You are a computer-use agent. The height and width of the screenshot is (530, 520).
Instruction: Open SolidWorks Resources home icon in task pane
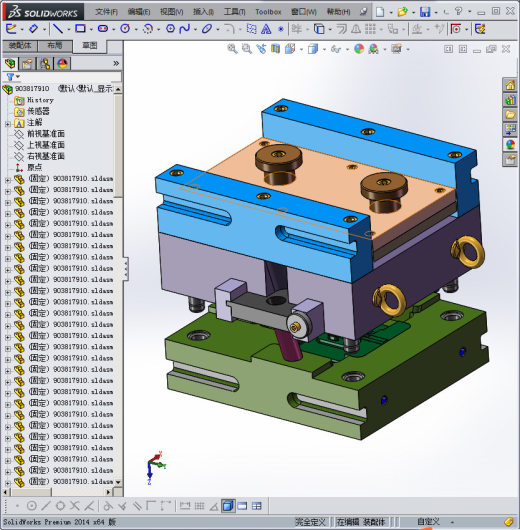510,85
